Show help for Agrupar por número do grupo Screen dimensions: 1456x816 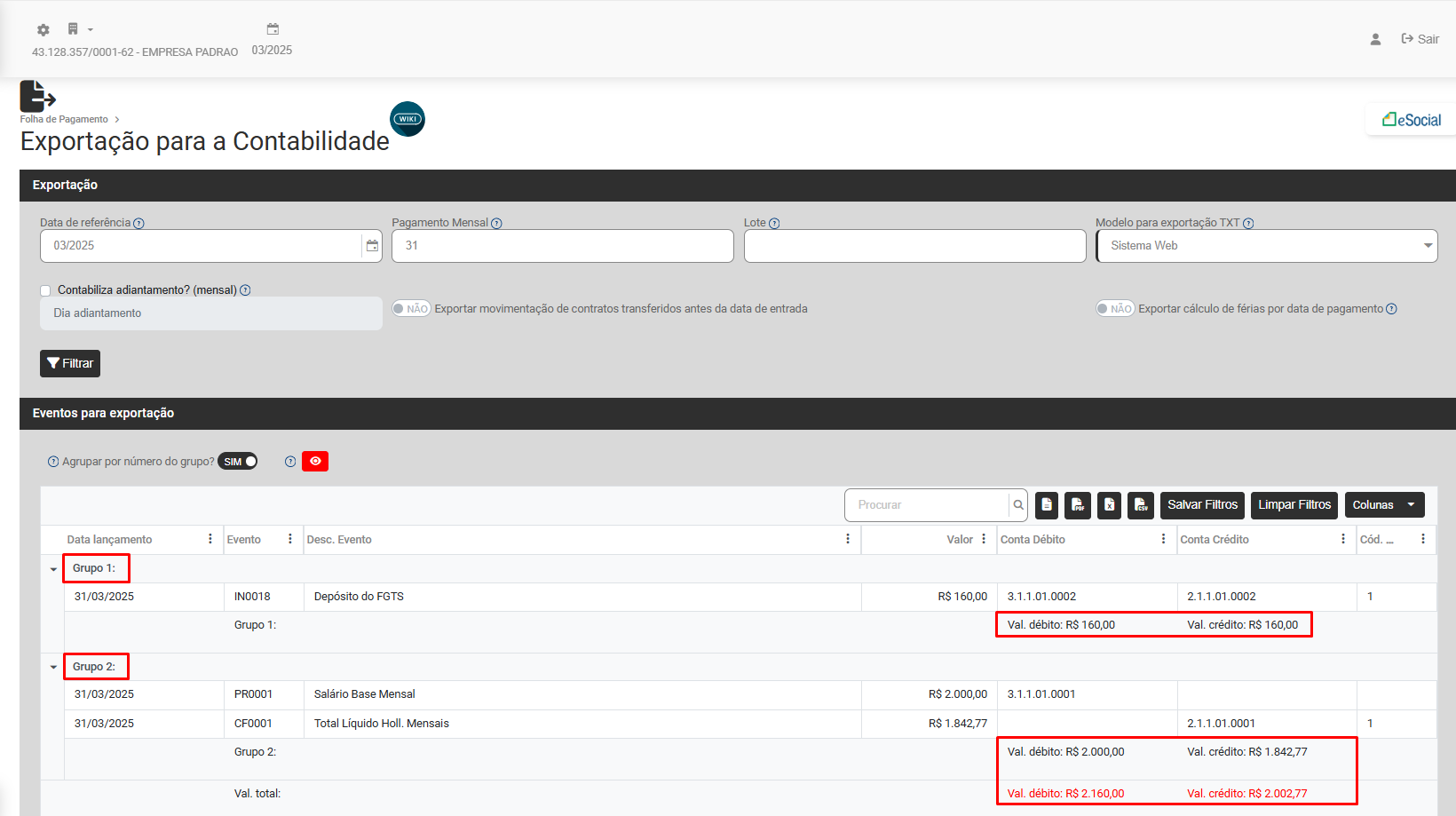click(53, 462)
